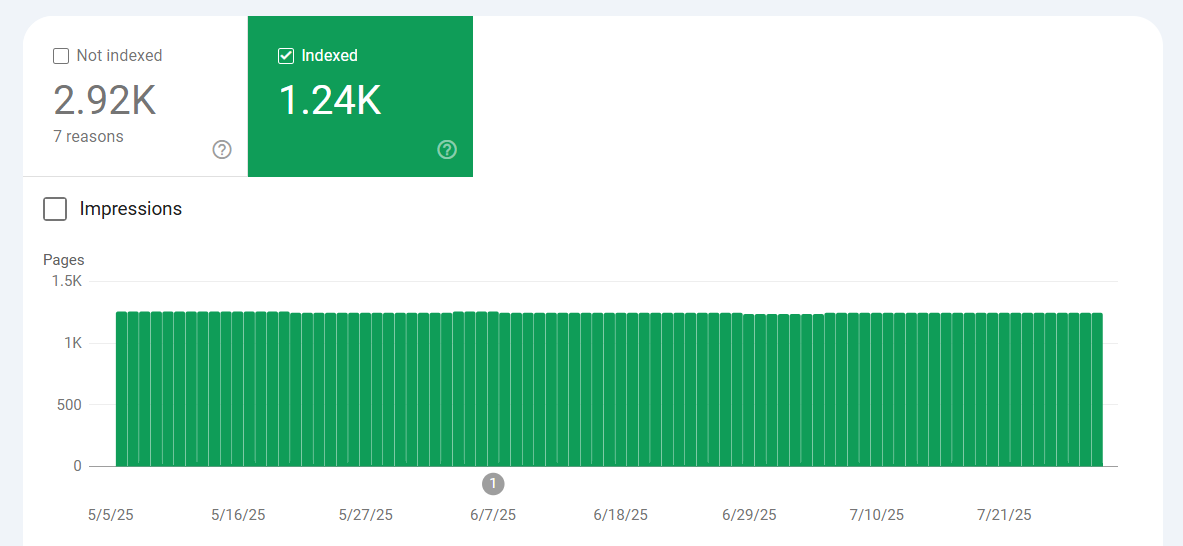
Task: Select the 2.92K not indexed count
Action: coord(105,100)
